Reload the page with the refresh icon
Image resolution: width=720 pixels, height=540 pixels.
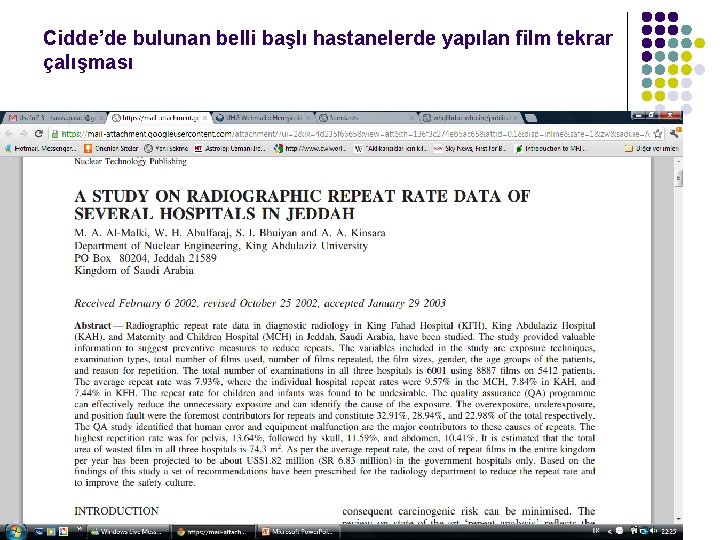point(39,134)
